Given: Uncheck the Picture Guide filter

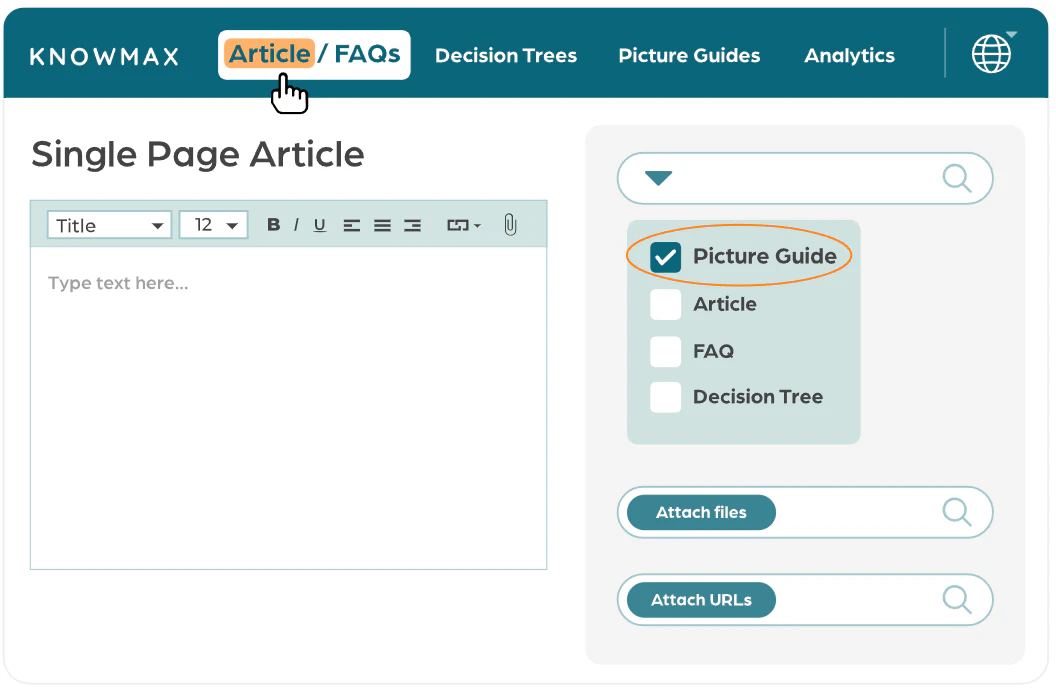Looking at the screenshot, I should coord(666,257).
